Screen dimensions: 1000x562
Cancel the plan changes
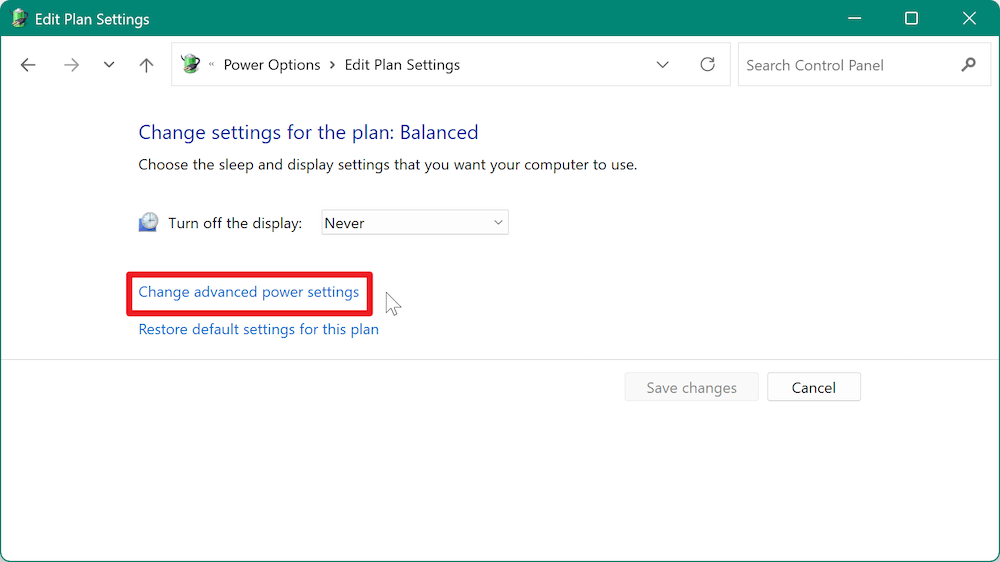(x=814, y=387)
